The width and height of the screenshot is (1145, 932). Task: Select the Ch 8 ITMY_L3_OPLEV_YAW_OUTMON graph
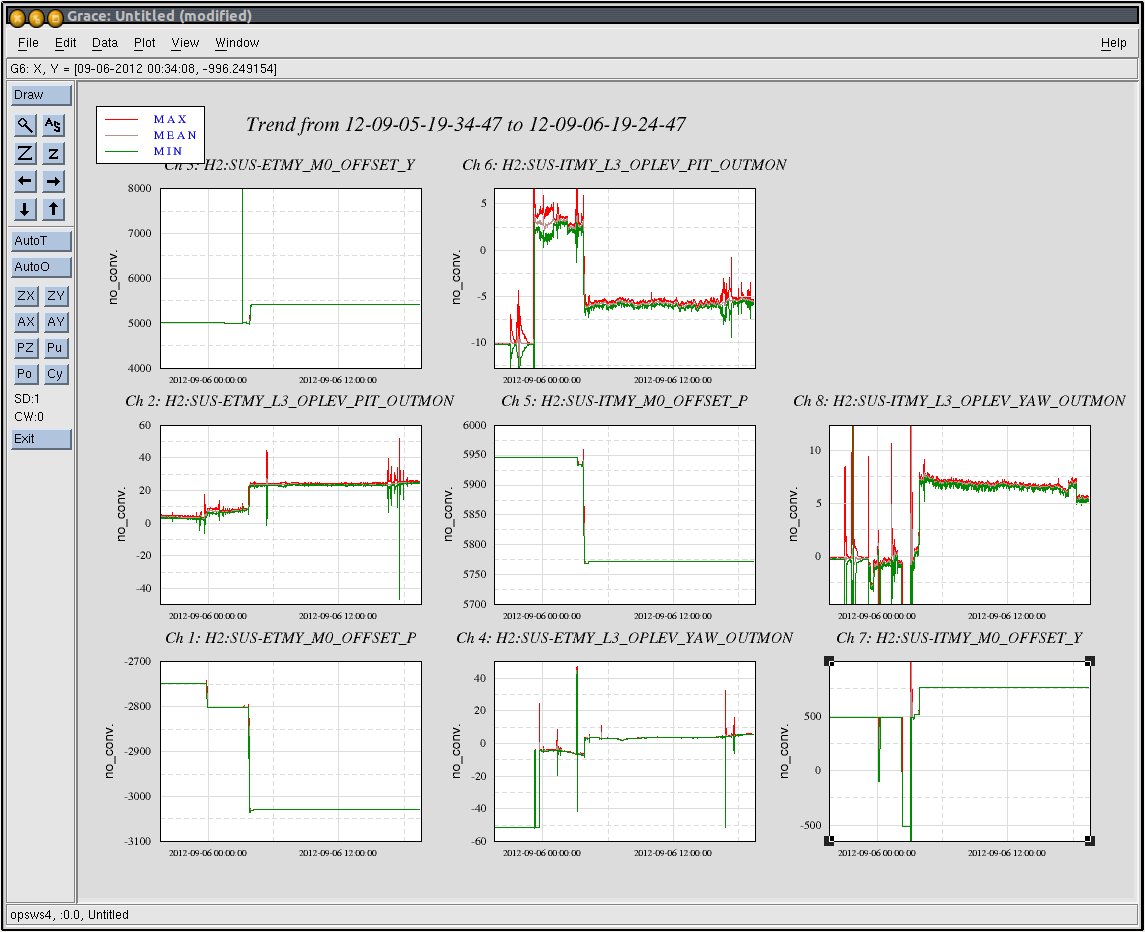pyautogui.click(x=960, y=515)
